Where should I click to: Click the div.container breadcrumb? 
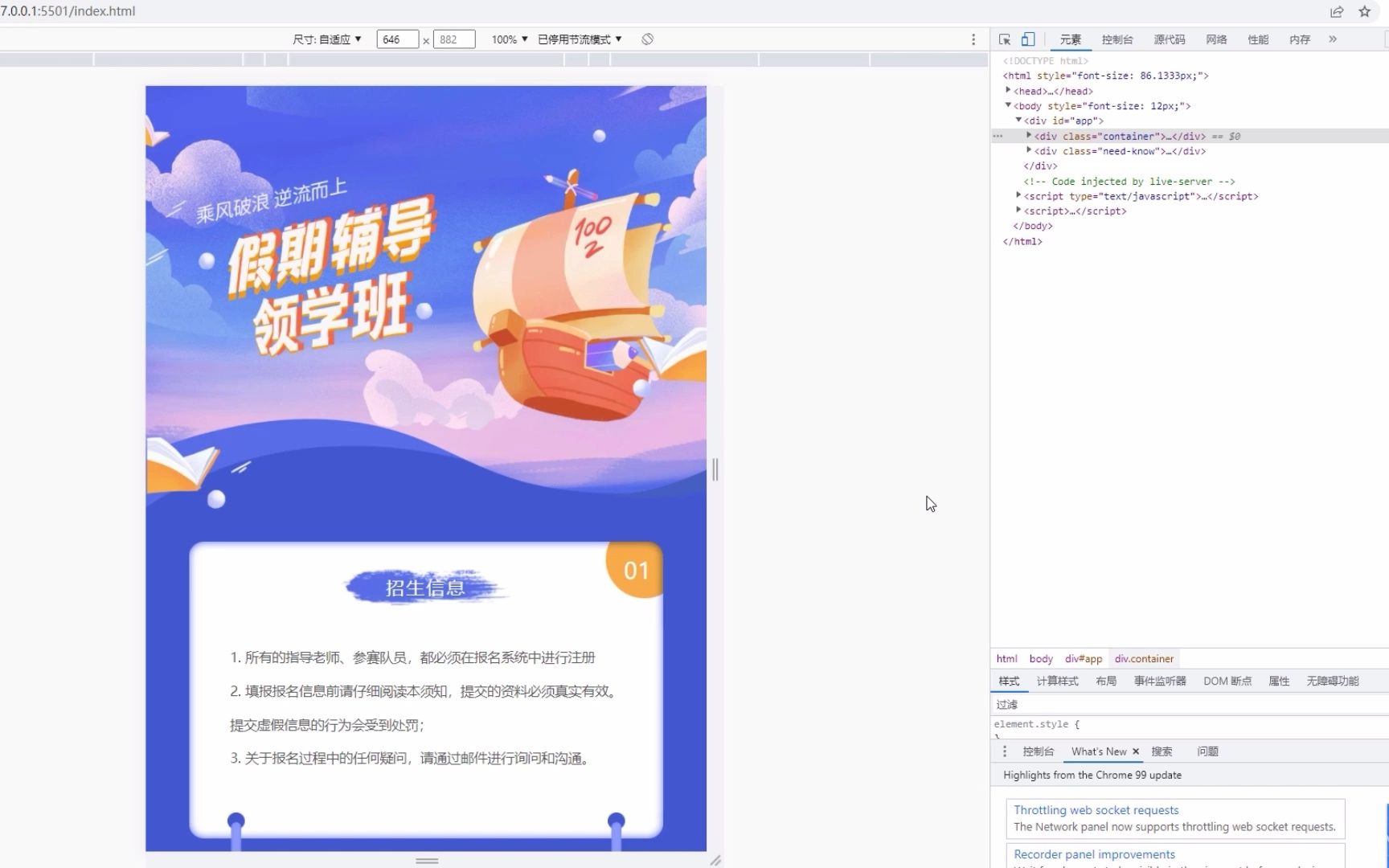point(1144,659)
